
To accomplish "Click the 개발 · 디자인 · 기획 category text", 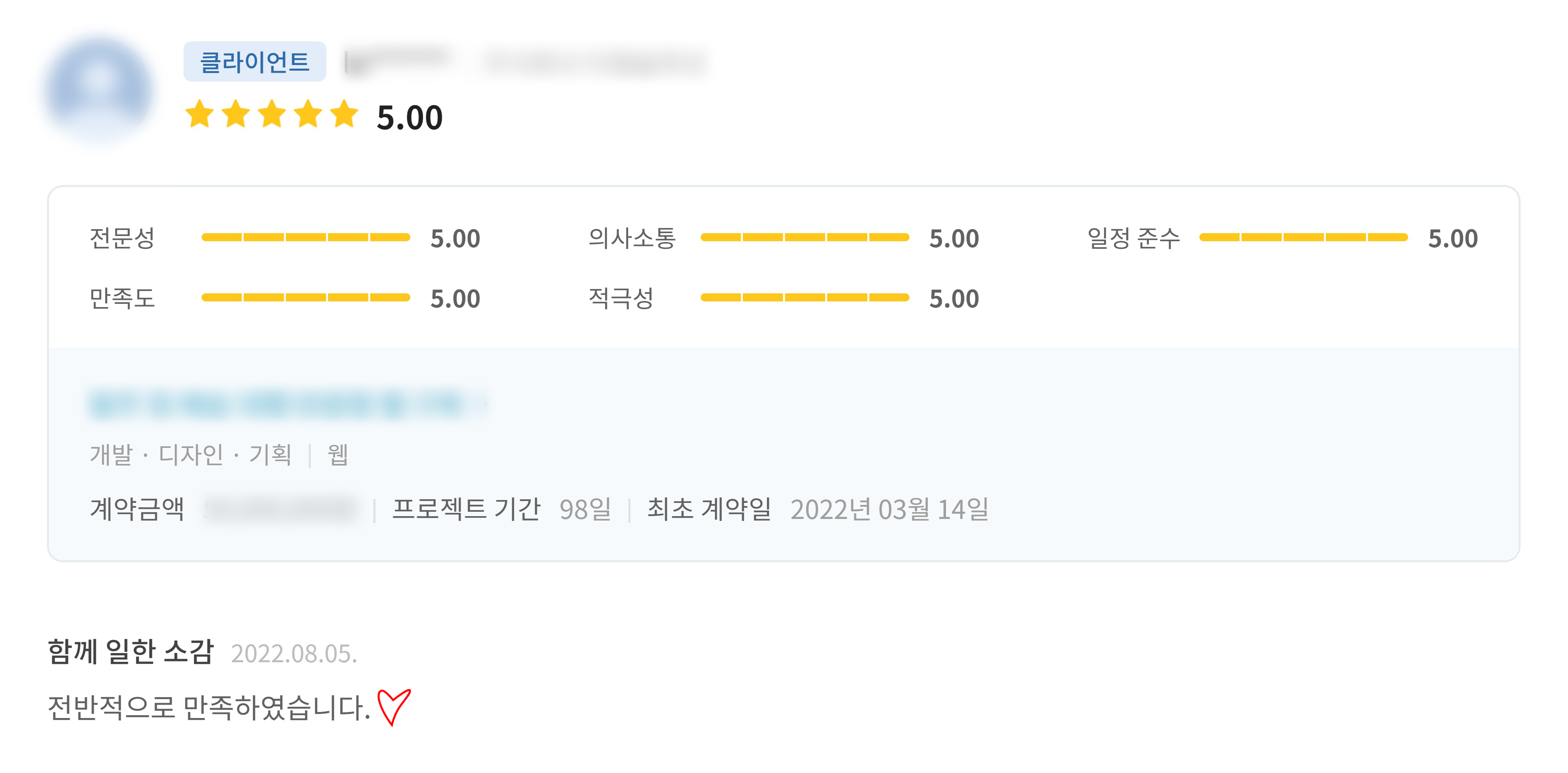I will (190, 454).
